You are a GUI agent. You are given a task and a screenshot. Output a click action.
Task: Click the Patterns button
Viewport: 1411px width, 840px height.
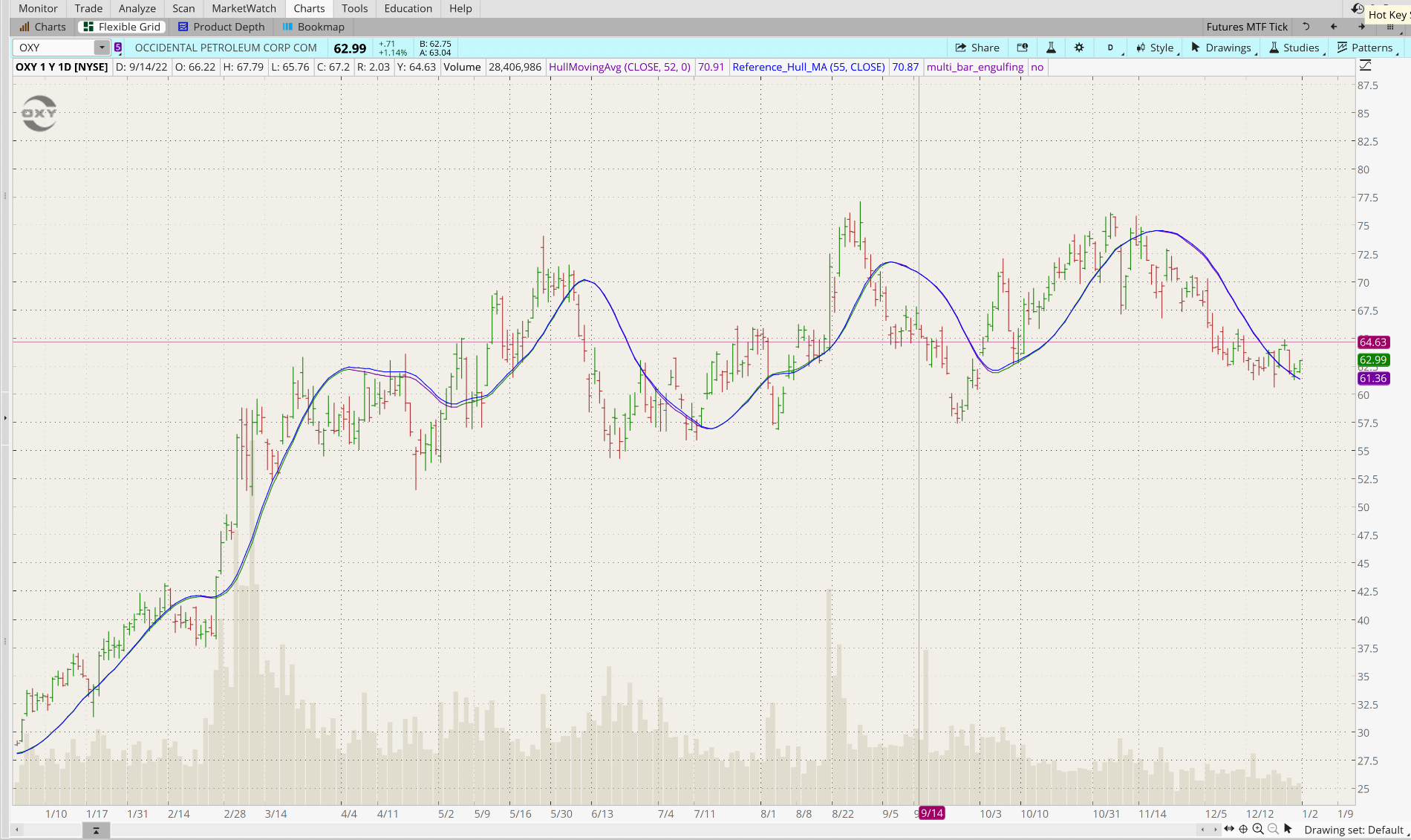tap(1365, 48)
